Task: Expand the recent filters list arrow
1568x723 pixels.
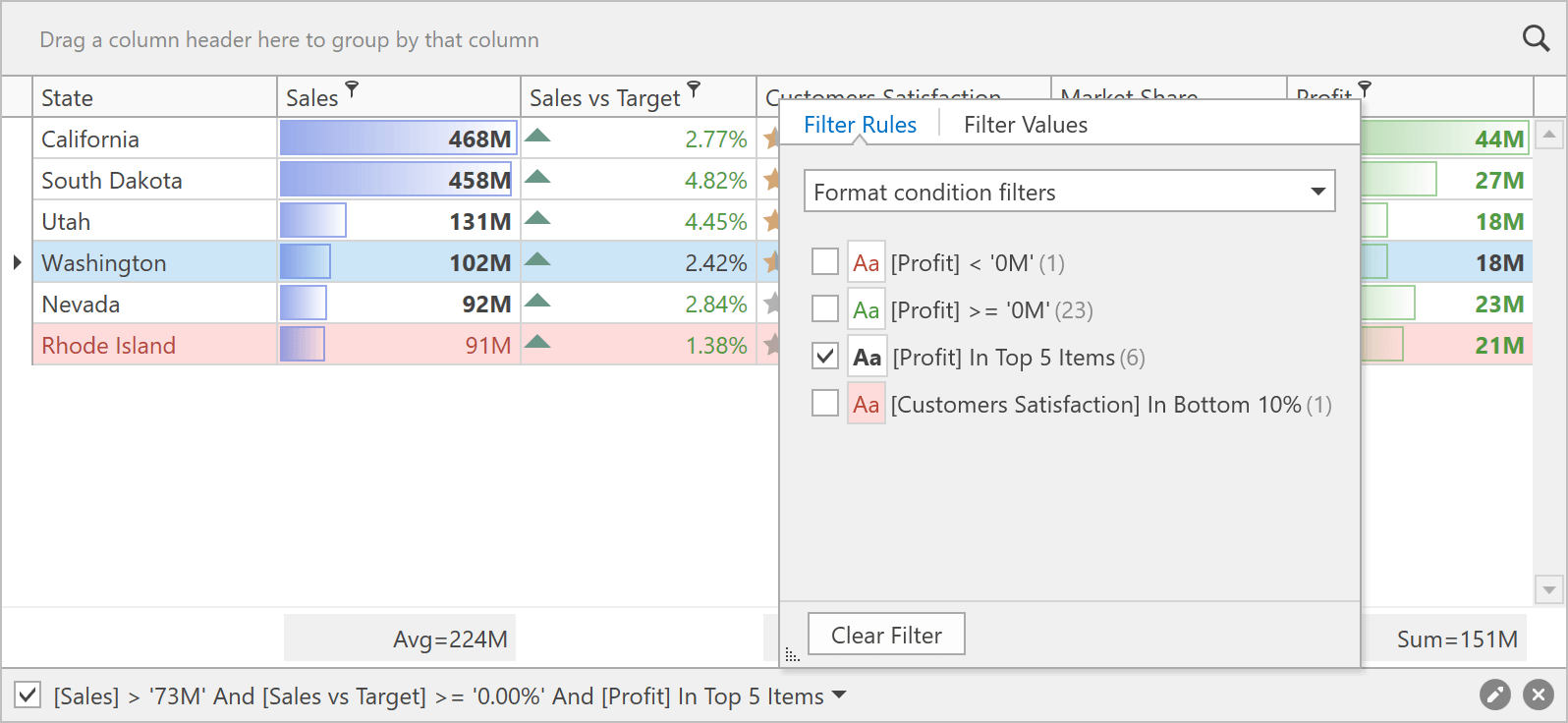Action: coord(839,695)
